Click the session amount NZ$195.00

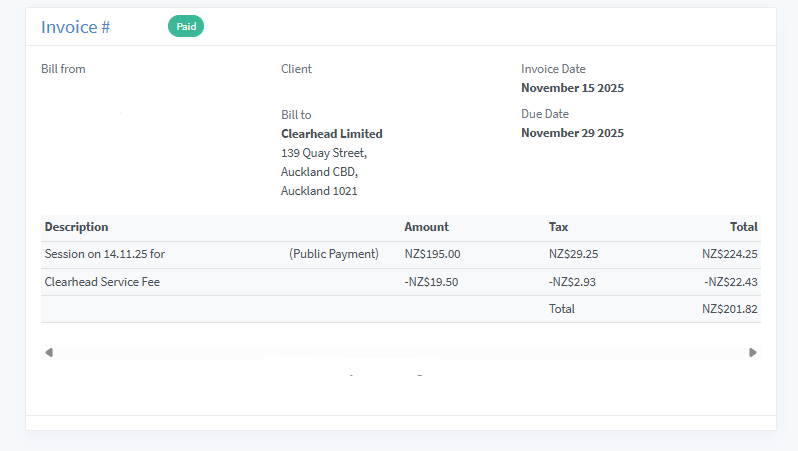coord(432,254)
